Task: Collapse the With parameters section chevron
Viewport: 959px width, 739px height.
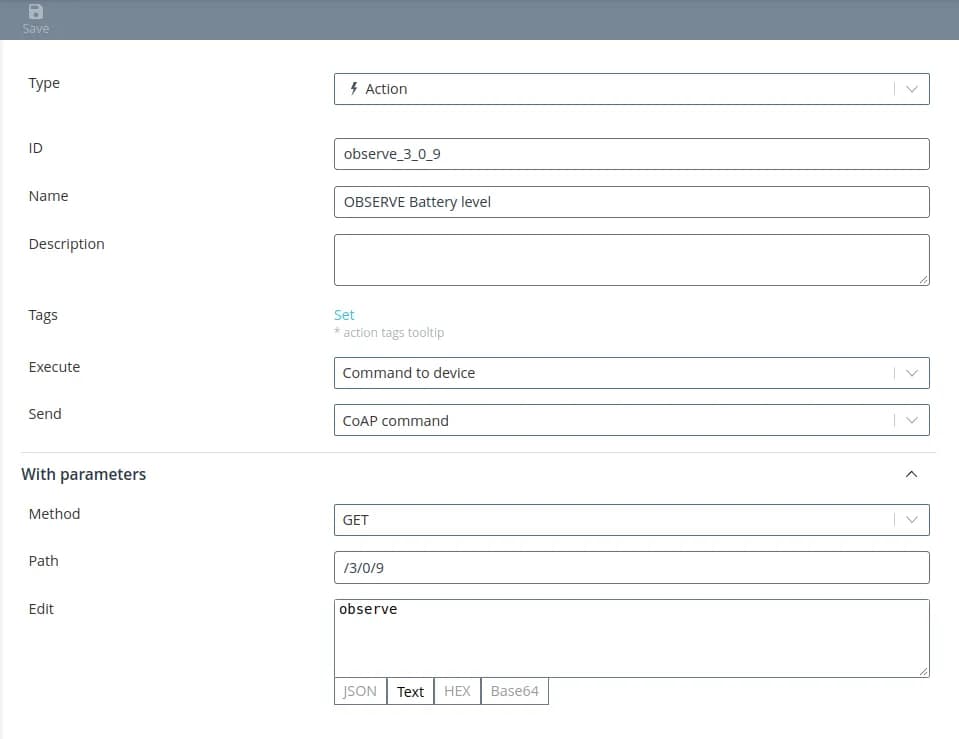Action: (x=910, y=474)
